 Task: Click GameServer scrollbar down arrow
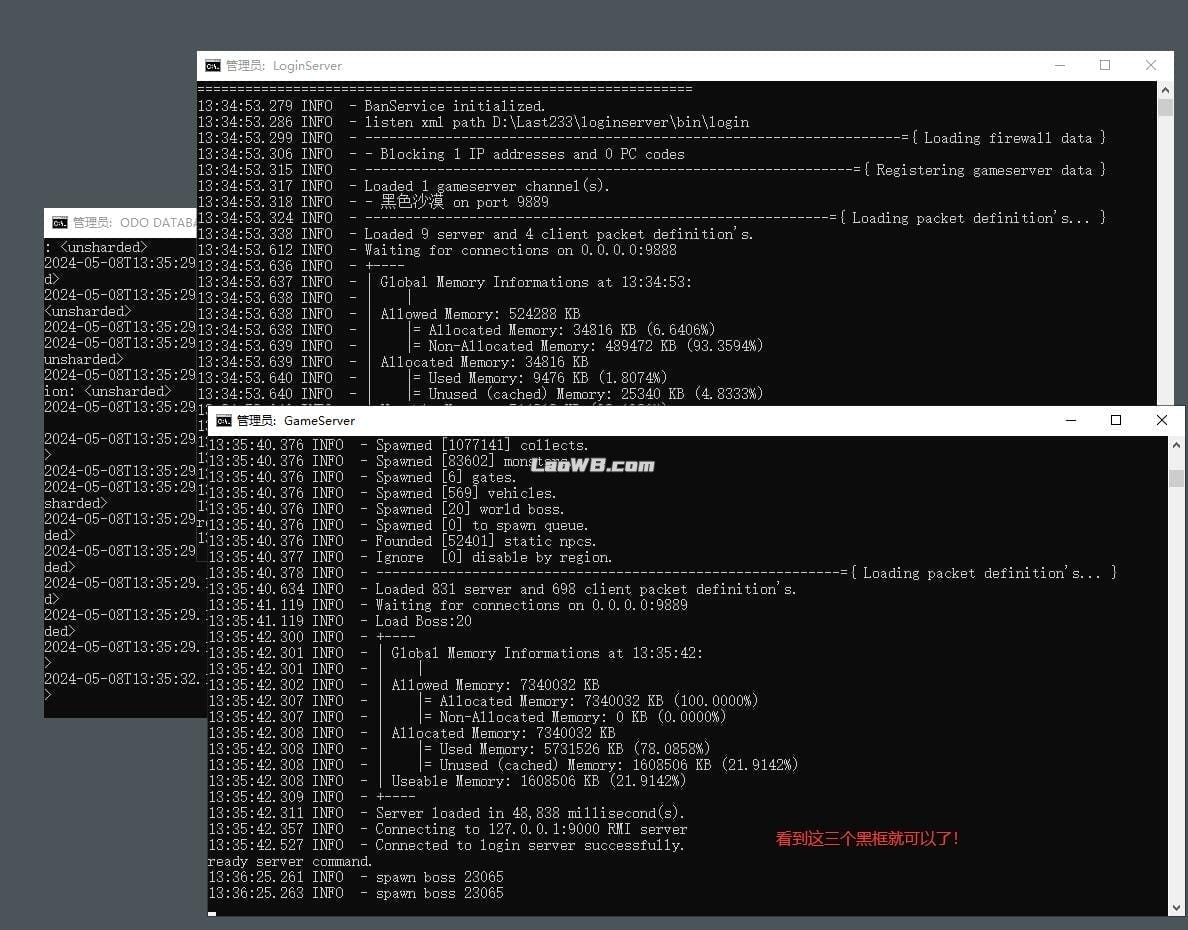pos(1176,907)
